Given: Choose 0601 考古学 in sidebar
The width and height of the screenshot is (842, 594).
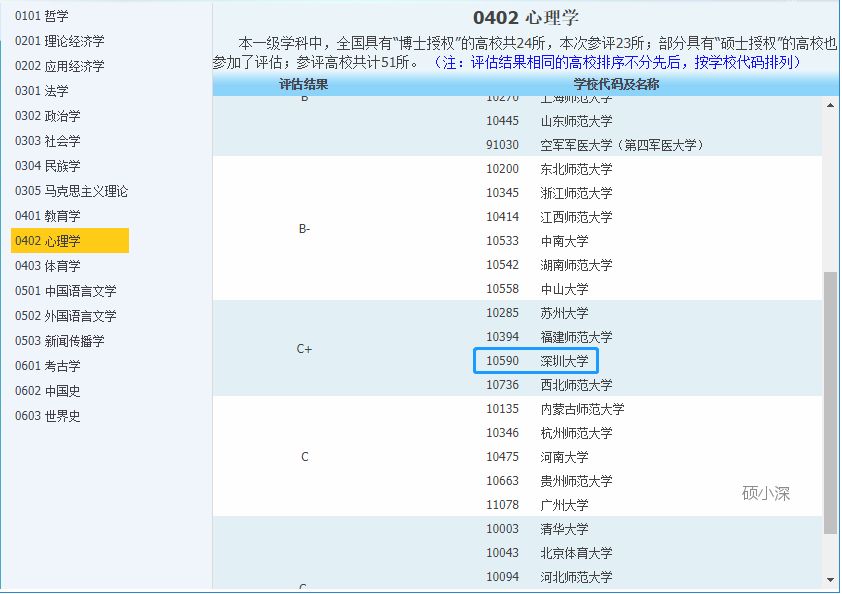Looking at the screenshot, I should click(48, 366).
